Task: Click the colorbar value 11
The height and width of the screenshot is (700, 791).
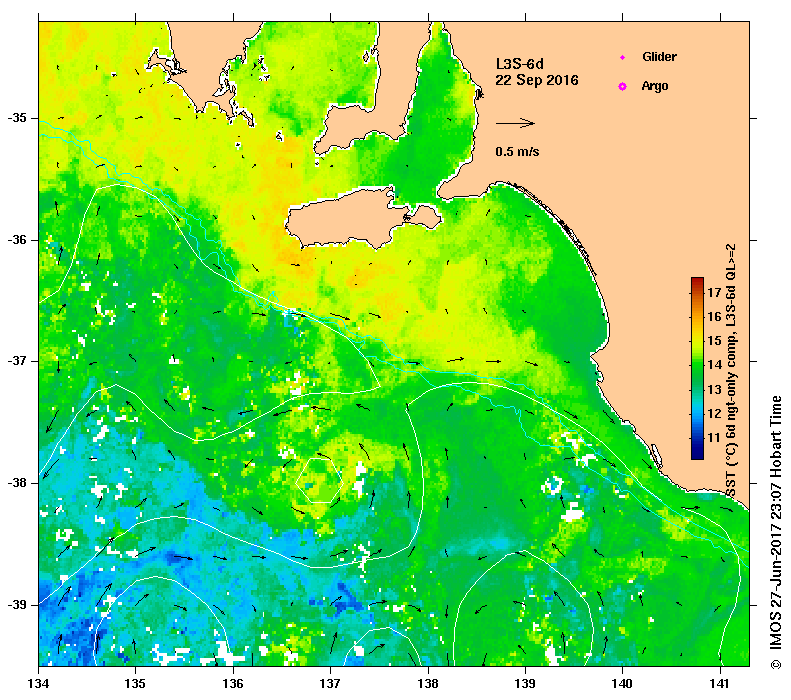Action: 714,438
